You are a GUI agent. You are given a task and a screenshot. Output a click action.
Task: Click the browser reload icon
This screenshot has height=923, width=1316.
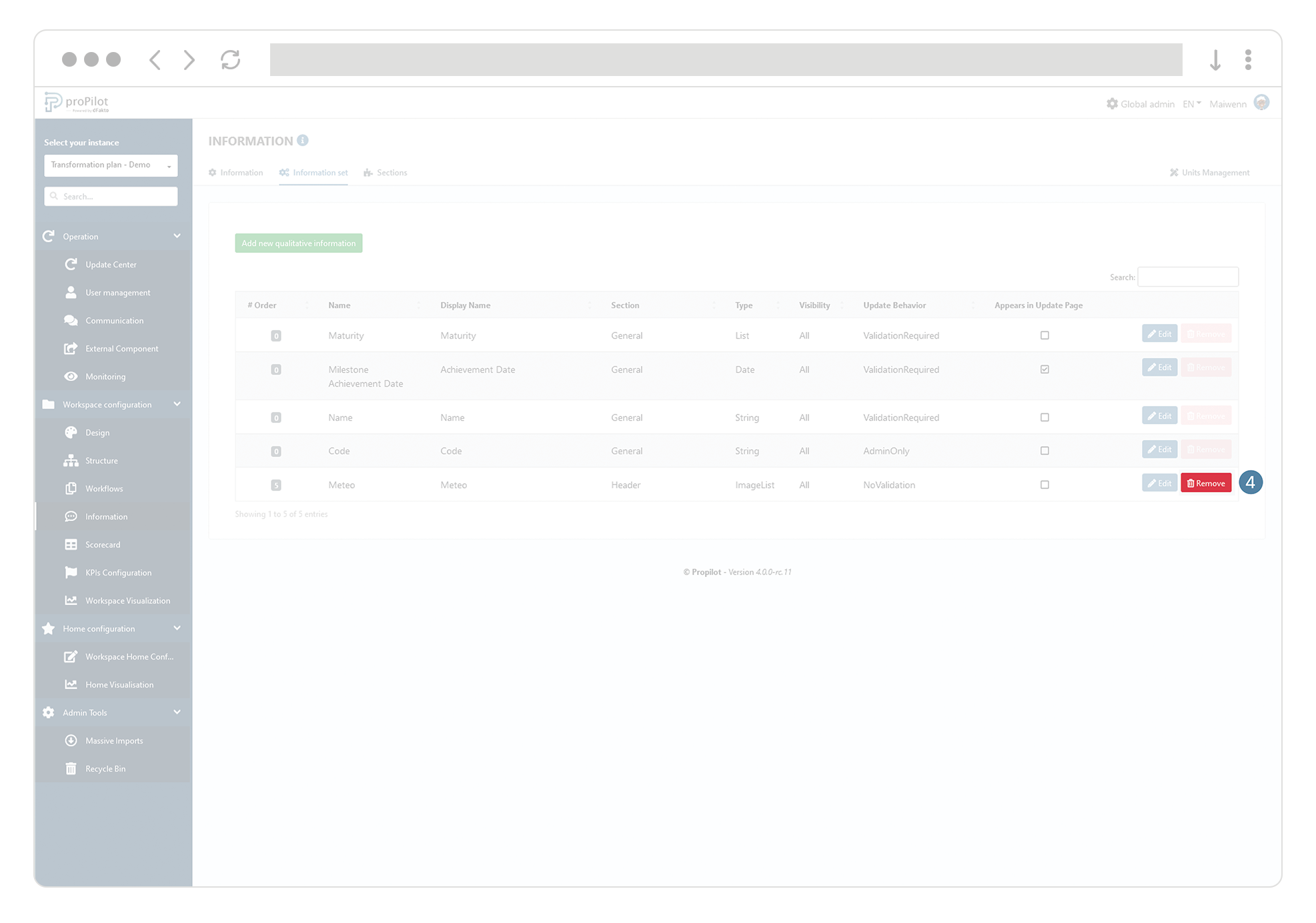point(230,60)
